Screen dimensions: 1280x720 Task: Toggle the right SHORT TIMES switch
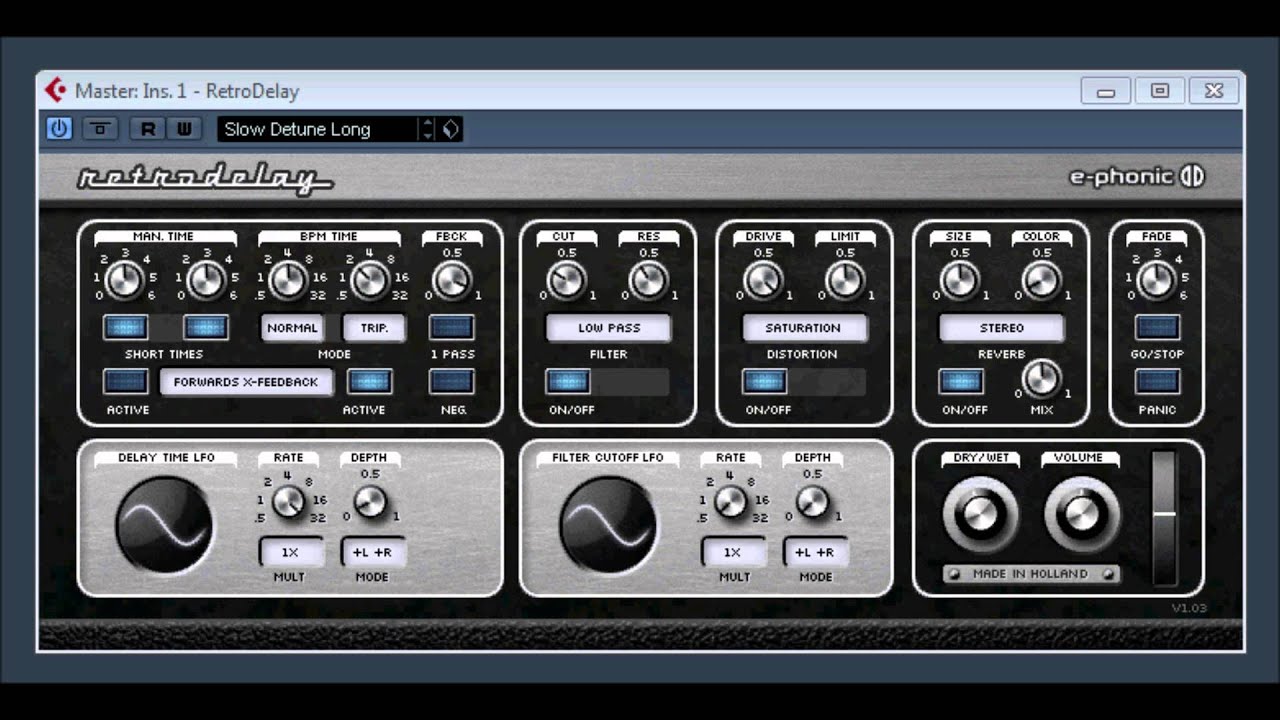[206, 327]
